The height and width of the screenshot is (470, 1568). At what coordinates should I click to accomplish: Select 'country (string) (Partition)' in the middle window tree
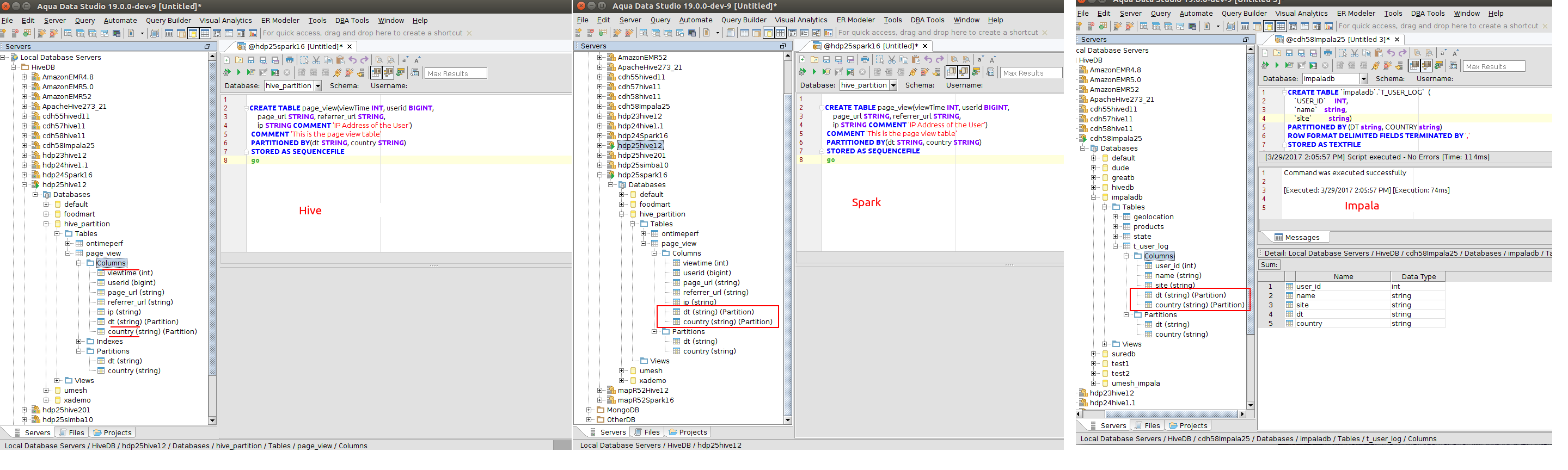pyautogui.click(x=727, y=322)
